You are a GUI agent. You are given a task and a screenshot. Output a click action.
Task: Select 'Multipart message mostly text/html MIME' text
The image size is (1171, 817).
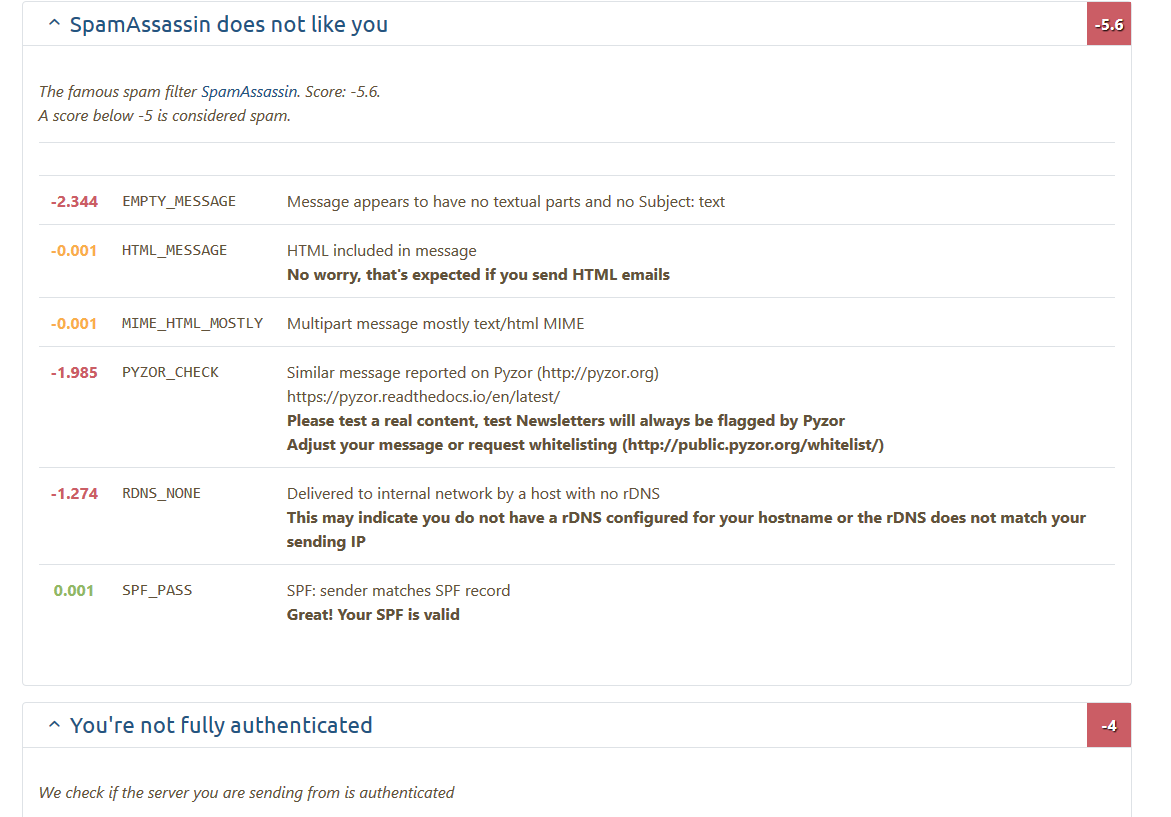coord(435,324)
